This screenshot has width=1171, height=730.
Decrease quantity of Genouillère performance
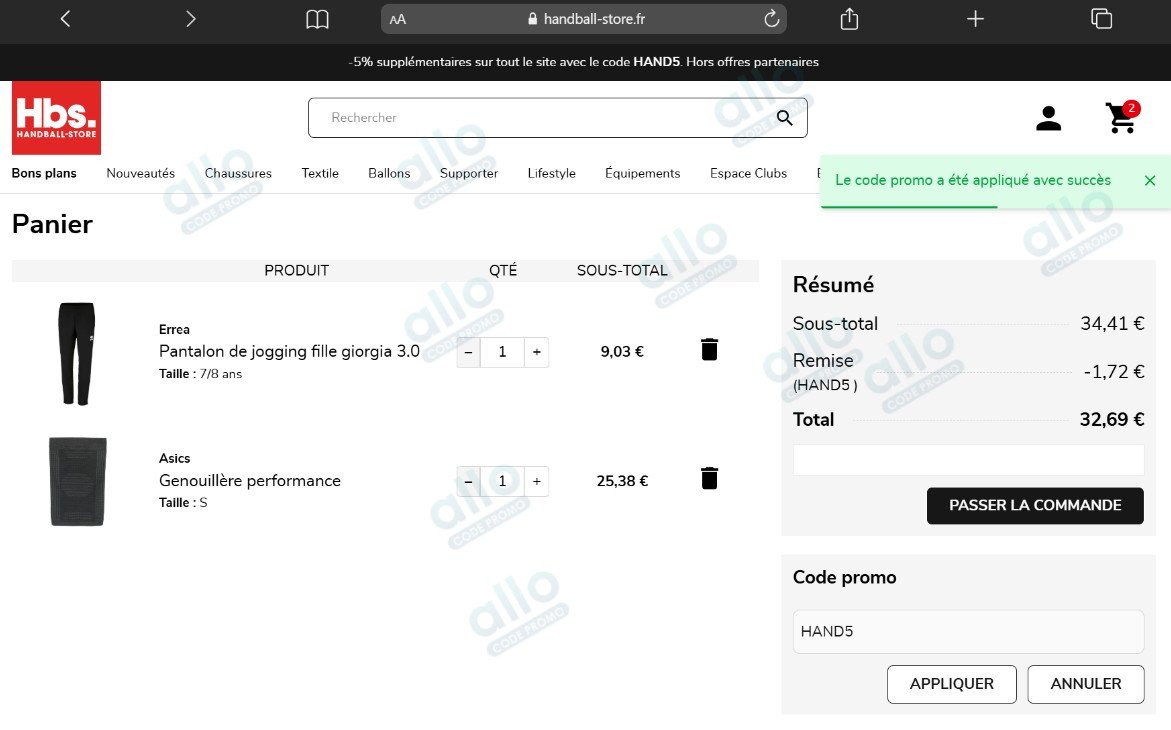468,481
